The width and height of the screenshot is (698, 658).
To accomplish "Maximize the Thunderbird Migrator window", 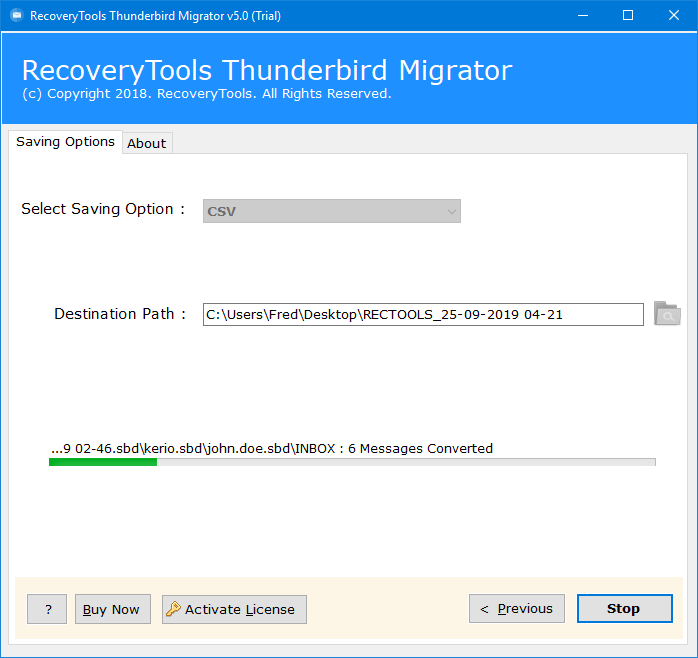I will (628, 16).
